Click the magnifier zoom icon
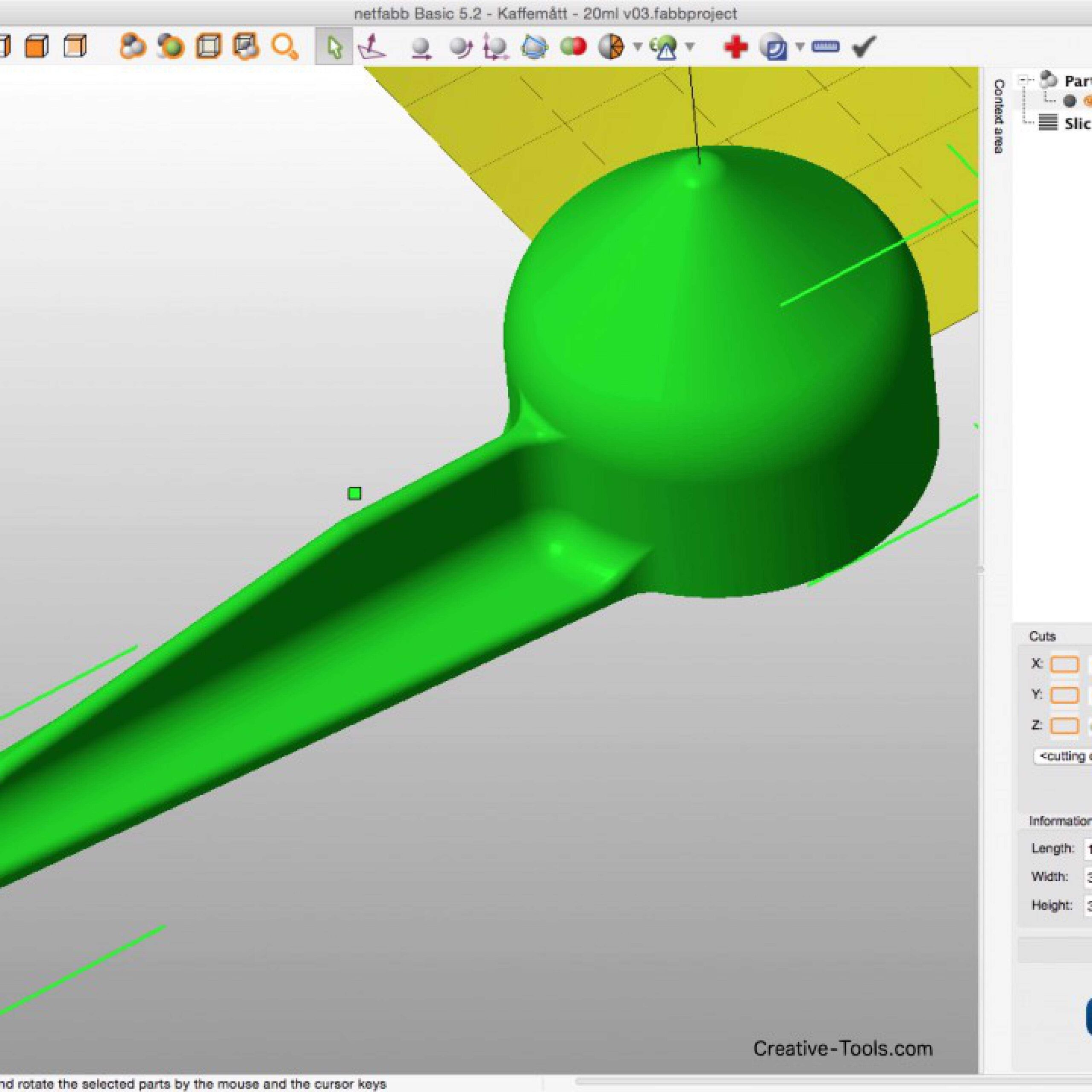Image resolution: width=1092 pixels, height=1092 pixels. (x=284, y=47)
